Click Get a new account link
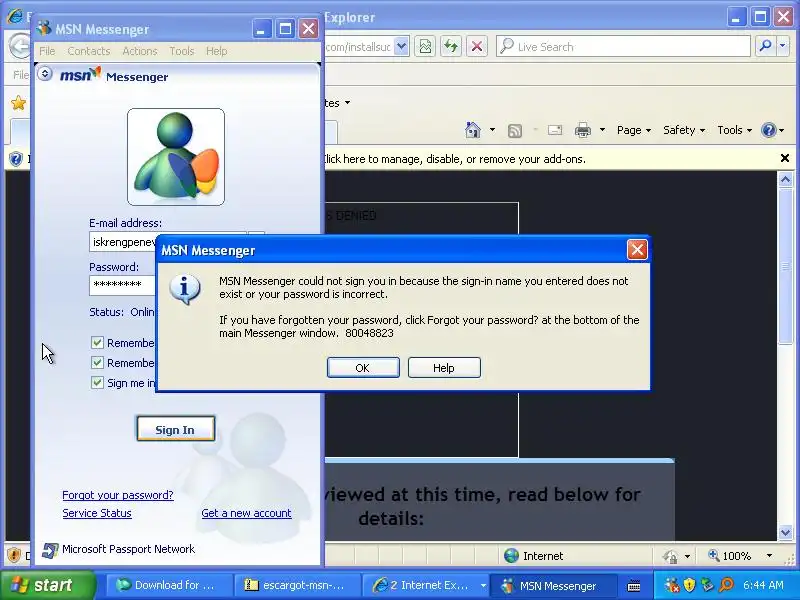The height and width of the screenshot is (600, 800). [246, 513]
